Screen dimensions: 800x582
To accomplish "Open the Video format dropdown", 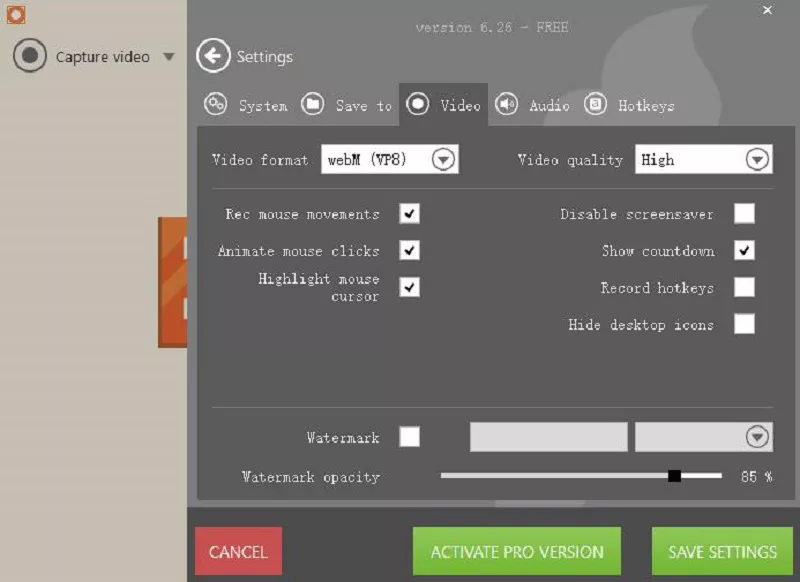I will [x=443, y=159].
